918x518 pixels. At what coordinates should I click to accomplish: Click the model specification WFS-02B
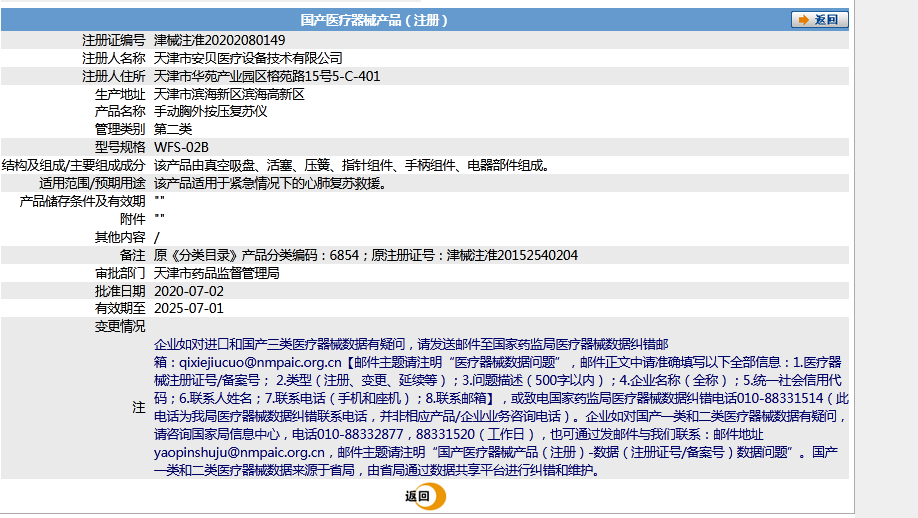[x=182, y=148]
